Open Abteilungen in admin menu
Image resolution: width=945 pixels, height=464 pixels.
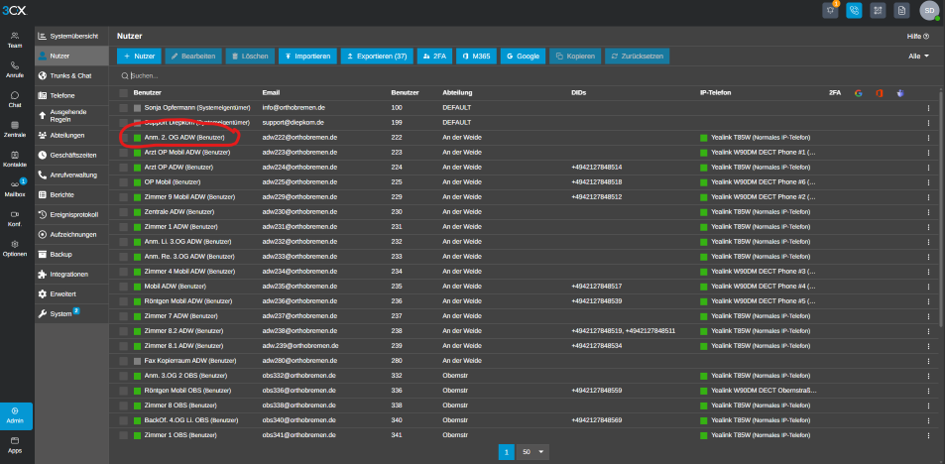[x=71, y=136]
